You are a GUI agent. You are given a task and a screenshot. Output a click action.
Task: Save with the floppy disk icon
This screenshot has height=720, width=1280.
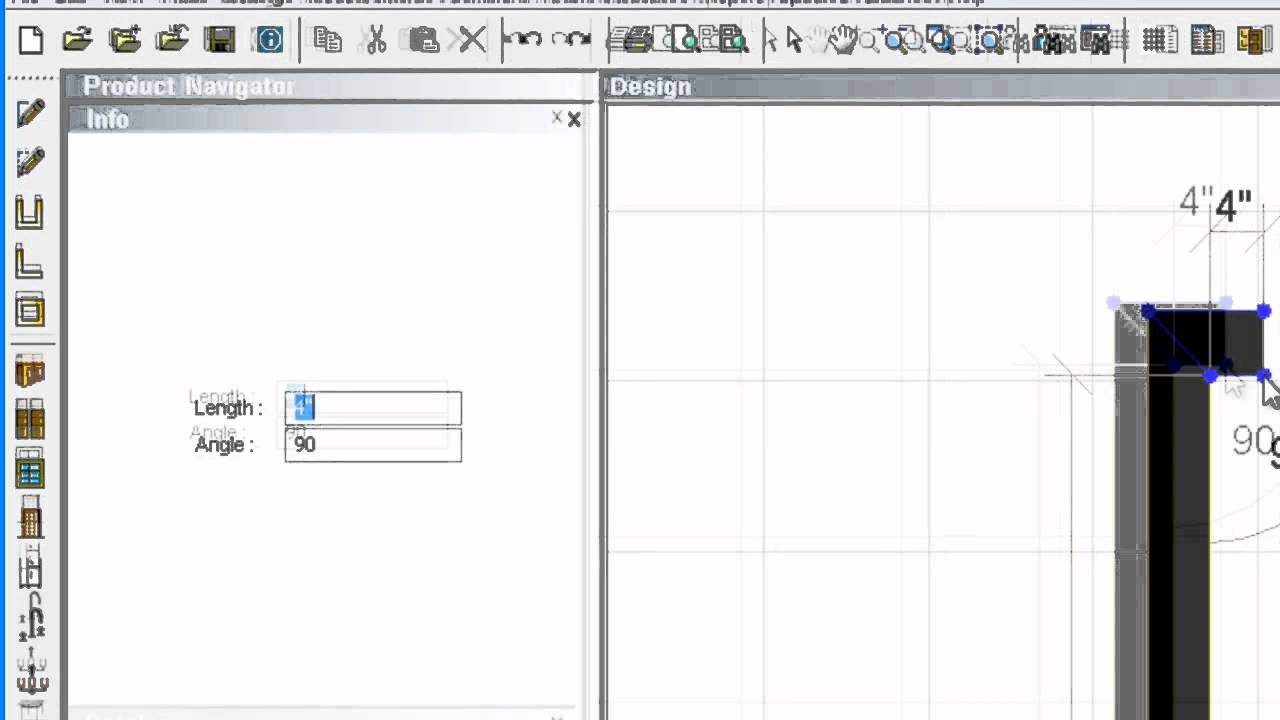[220, 40]
